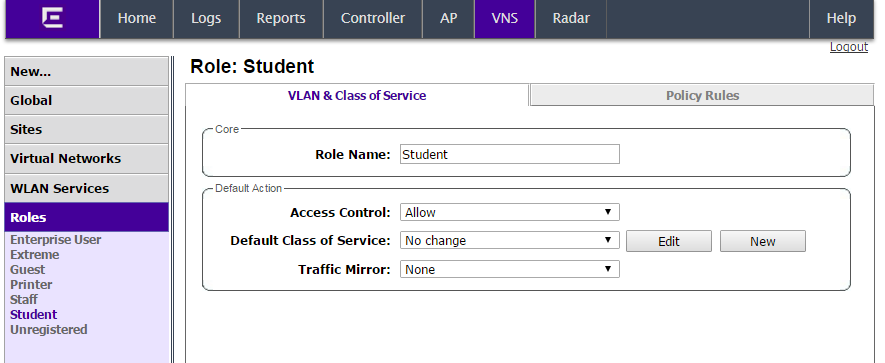Image resolution: width=885 pixels, height=363 pixels.
Task: Open the Global sidebar section
Action: (86, 100)
